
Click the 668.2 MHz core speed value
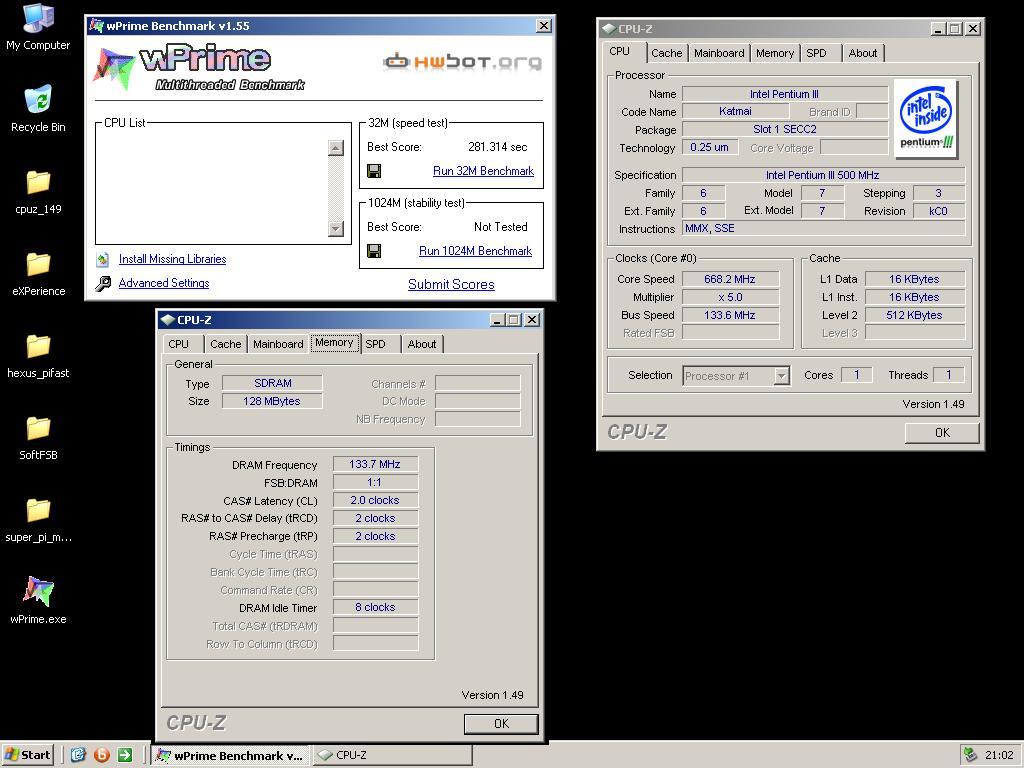coord(730,280)
